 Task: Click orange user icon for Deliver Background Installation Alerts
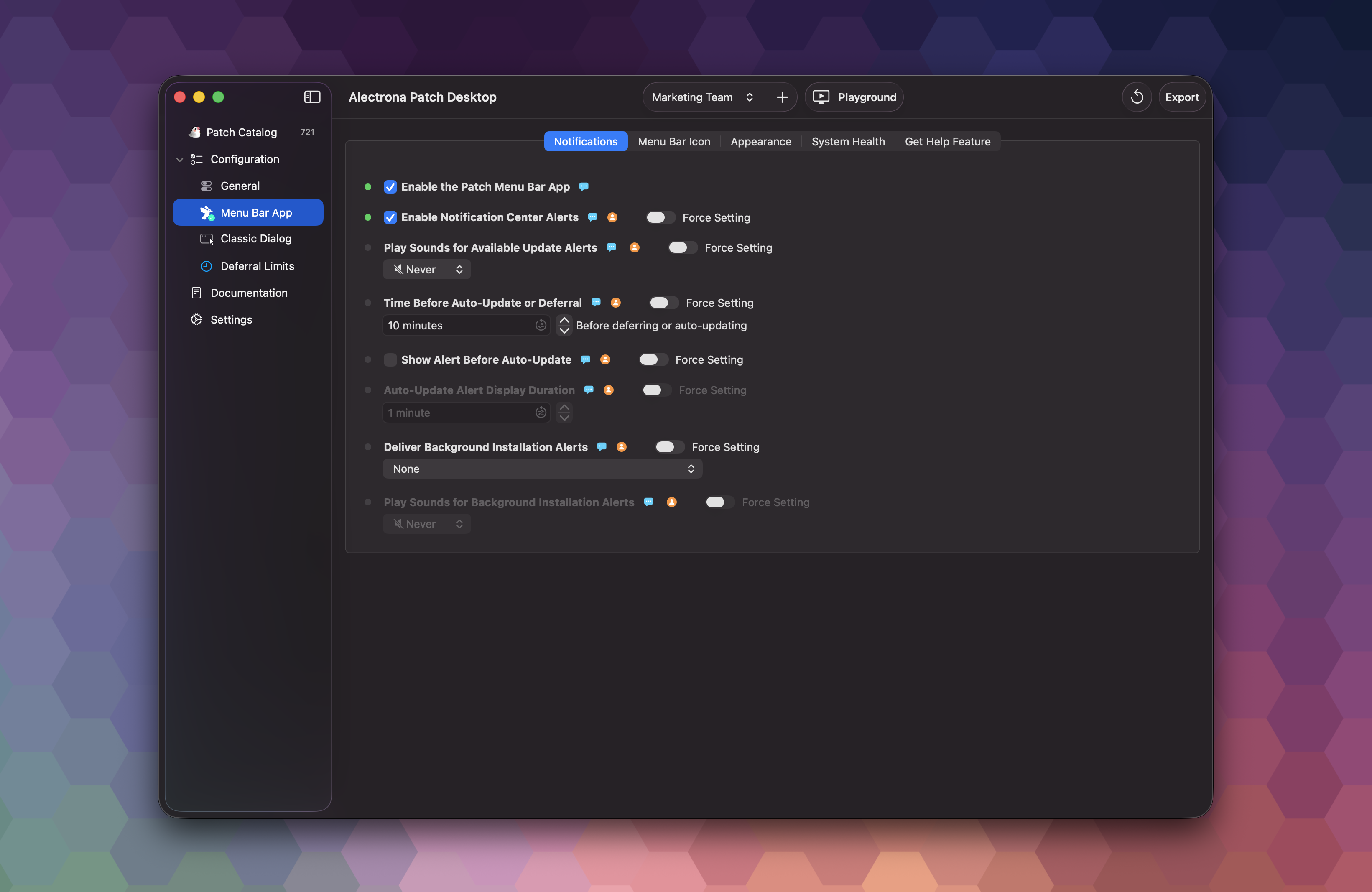(622, 446)
